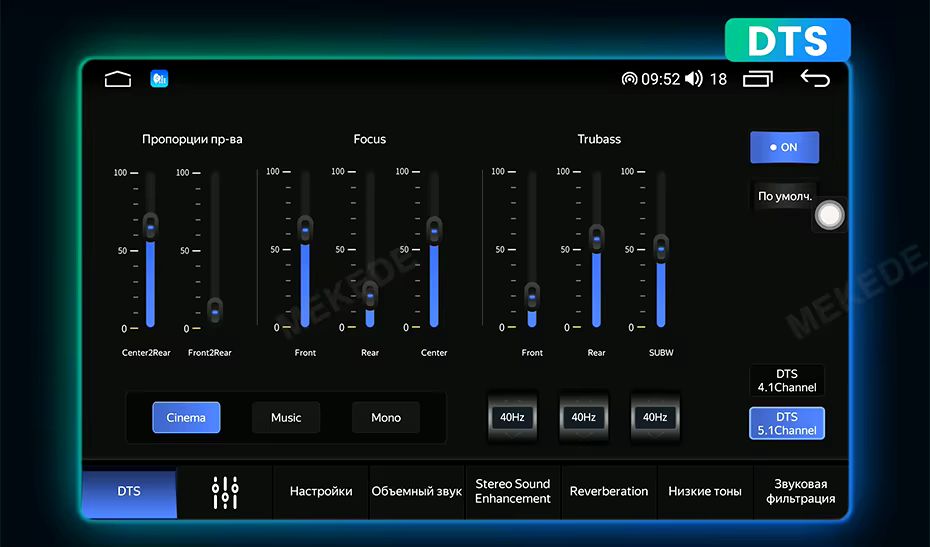Switch to Stereo Sound Enhancement tab

click(513, 491)
